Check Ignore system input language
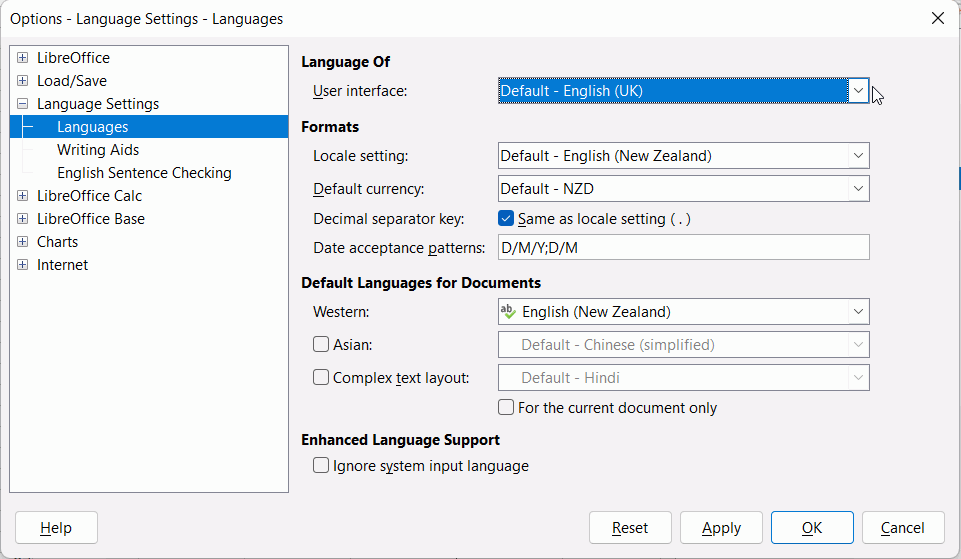The width and height of the screenshot is (961, 559). click(x=321, y=465)
